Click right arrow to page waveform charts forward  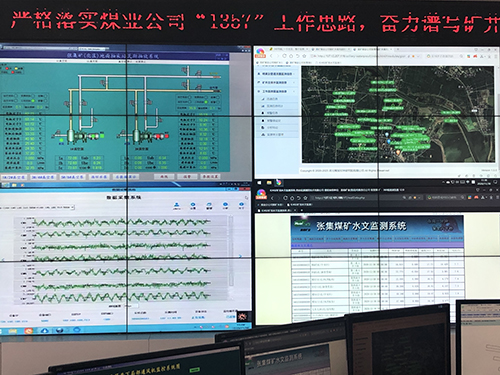tap(240, 256)
